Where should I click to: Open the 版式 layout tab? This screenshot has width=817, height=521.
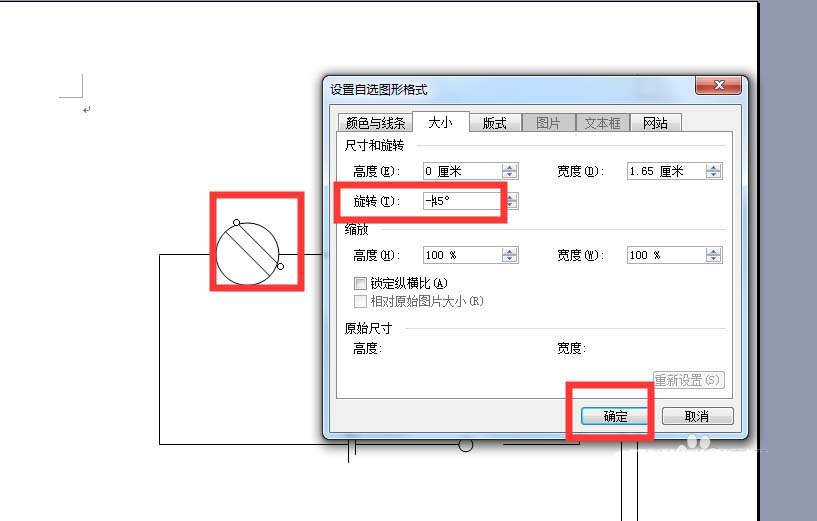tap(494, 123)
